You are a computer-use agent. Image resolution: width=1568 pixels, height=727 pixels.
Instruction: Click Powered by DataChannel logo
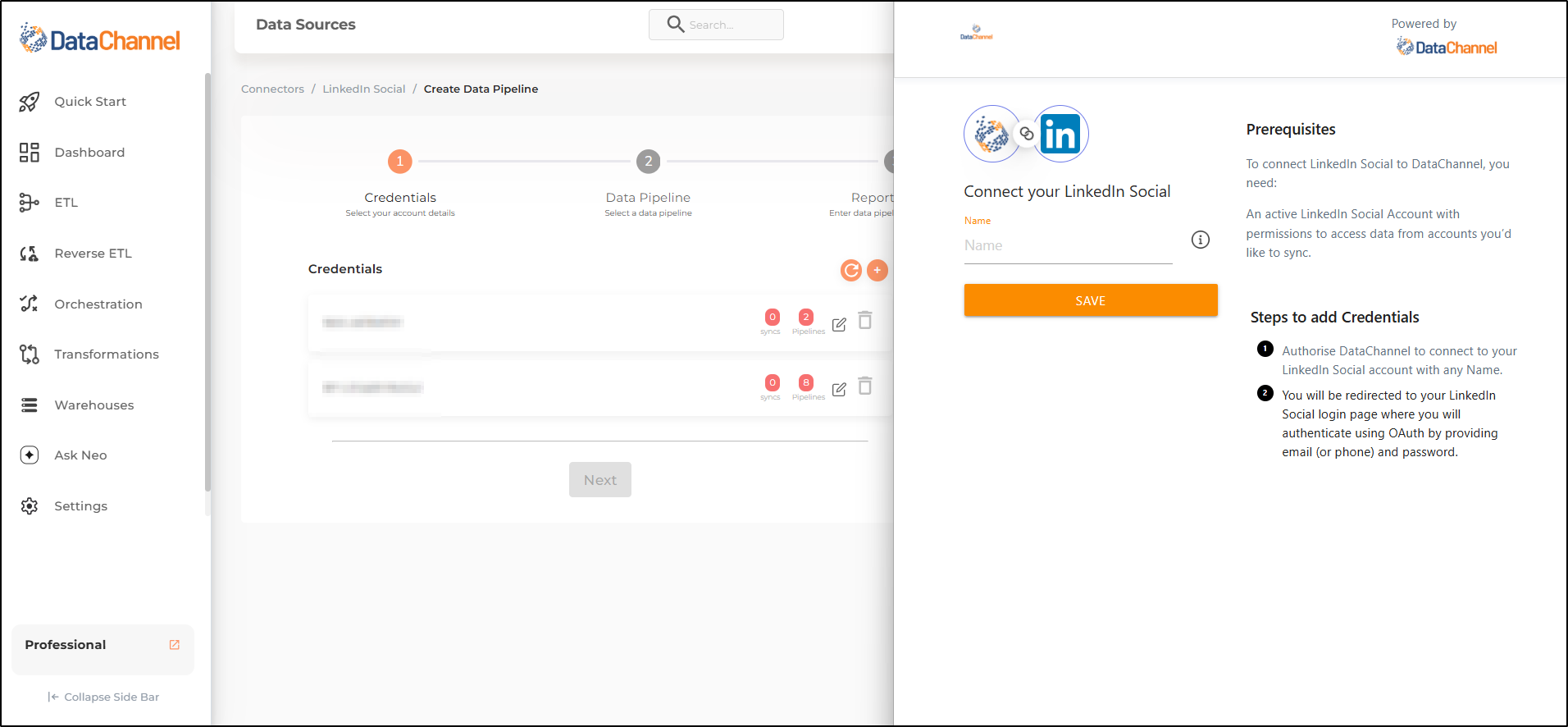point(1447,48)
